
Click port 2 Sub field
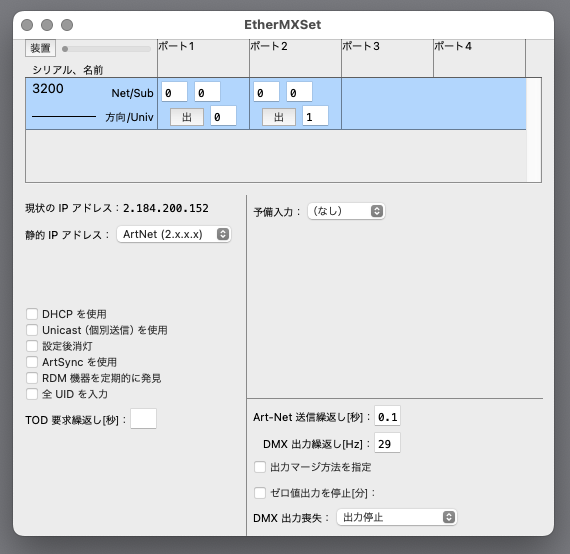[299, 92]
